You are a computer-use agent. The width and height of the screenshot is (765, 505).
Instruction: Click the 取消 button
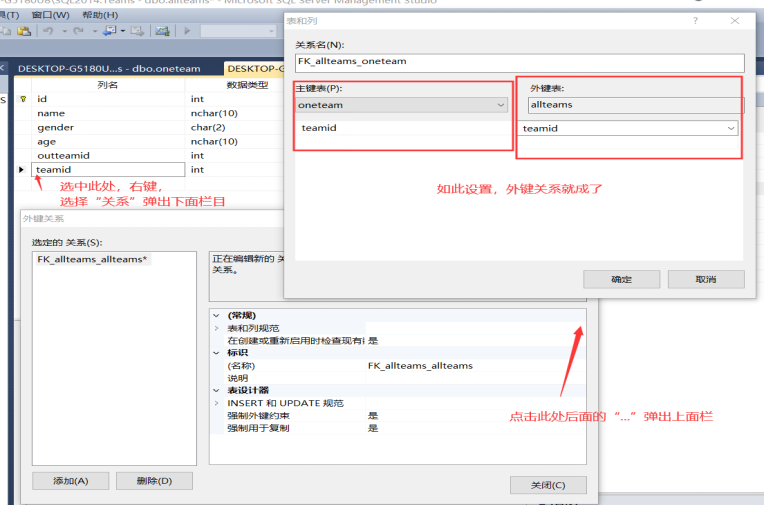pyautogui.click(x=706, y=280)
